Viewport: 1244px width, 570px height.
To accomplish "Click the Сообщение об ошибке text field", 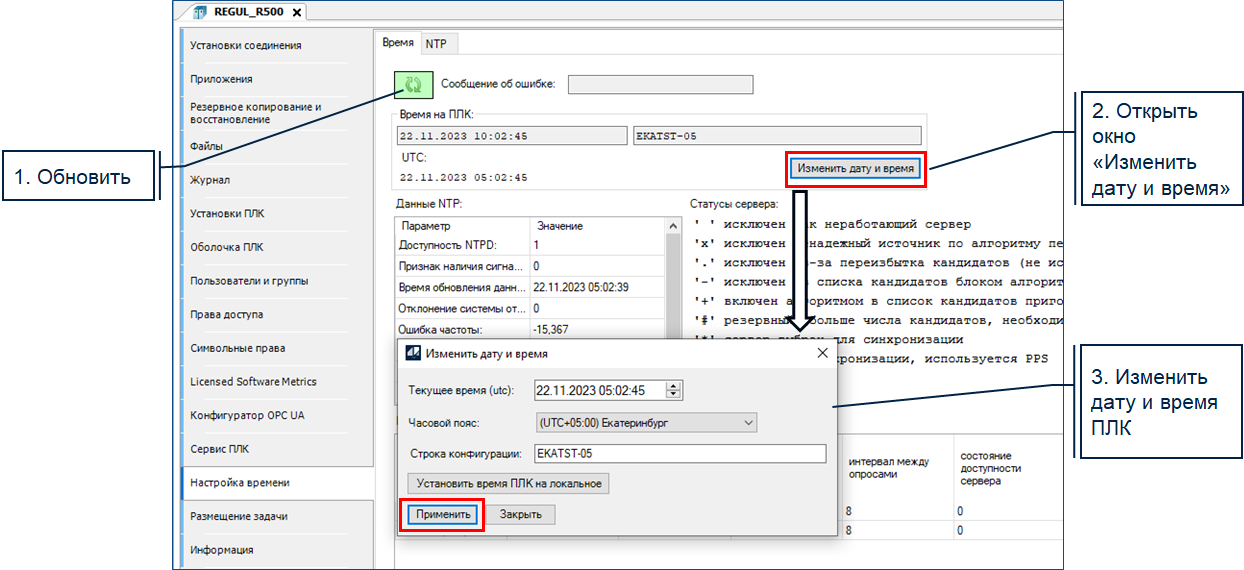I will (x=659, y=85).
